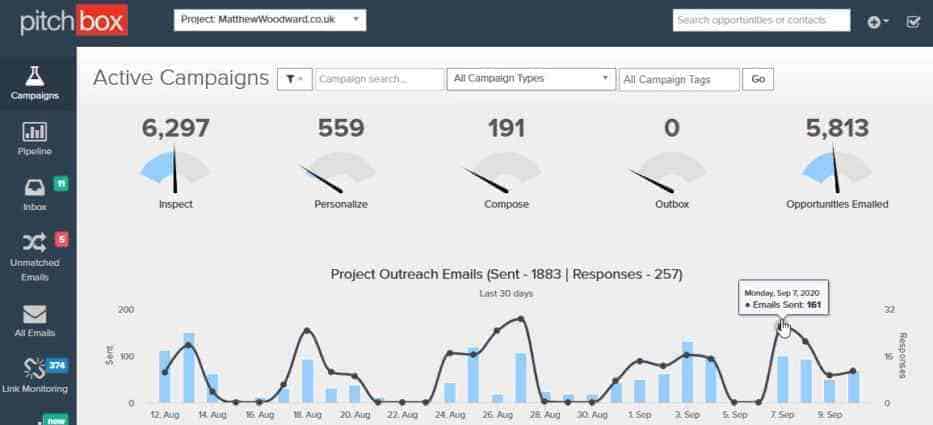Click the green 11 Inbox badge

pyautogui.click(x=61, y=183)
